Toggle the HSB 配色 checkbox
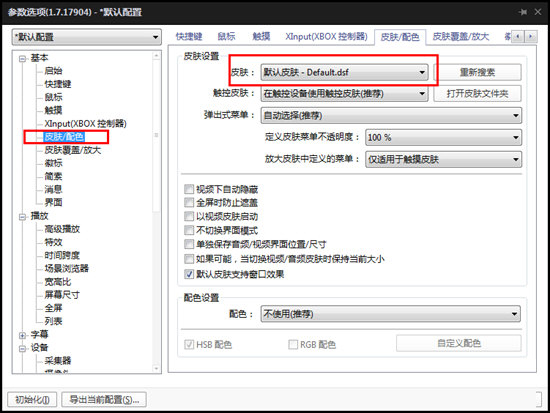 (x=189, y=345)
